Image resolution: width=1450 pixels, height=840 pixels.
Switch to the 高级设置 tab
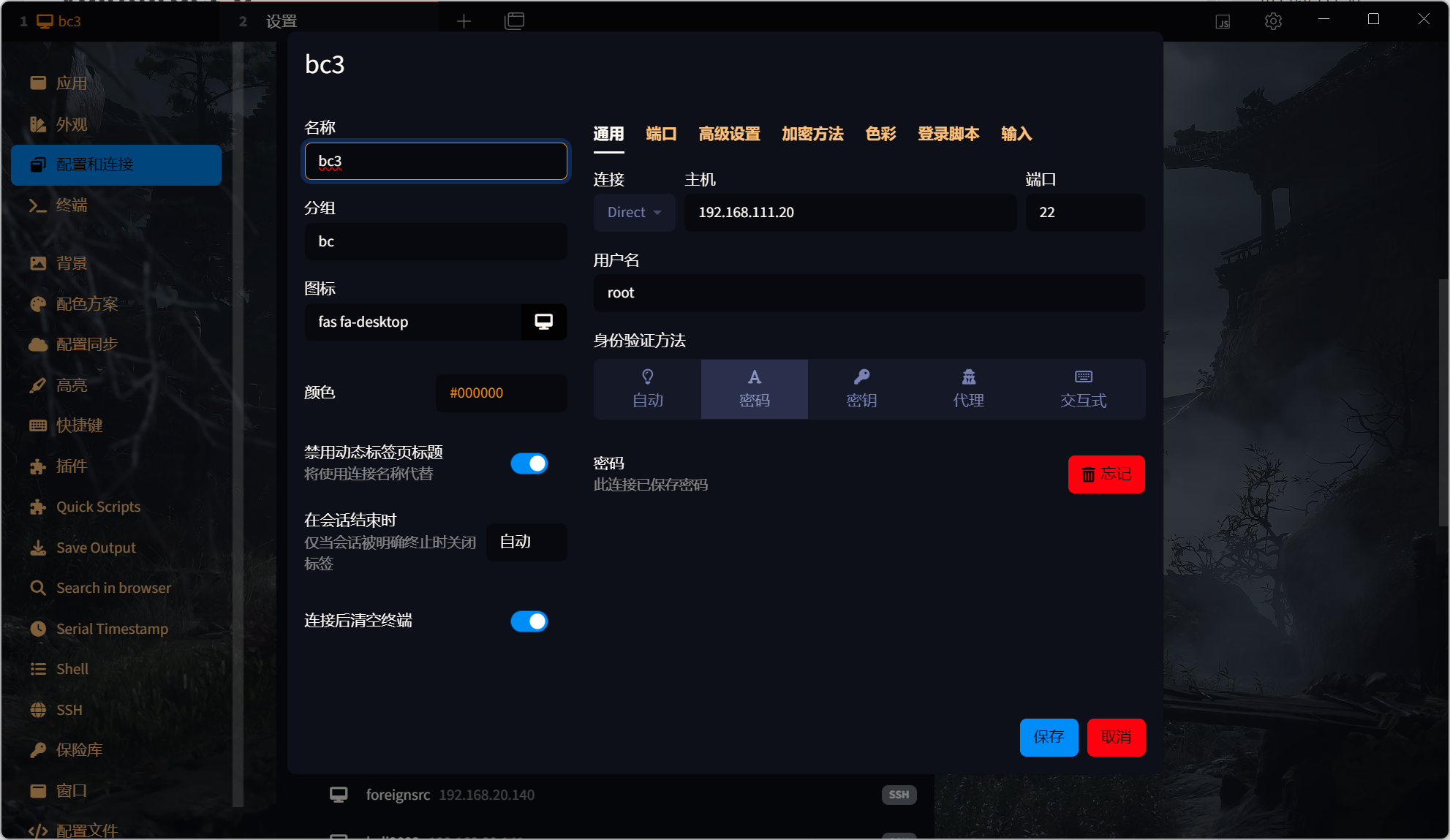click(x=729, y=134)
